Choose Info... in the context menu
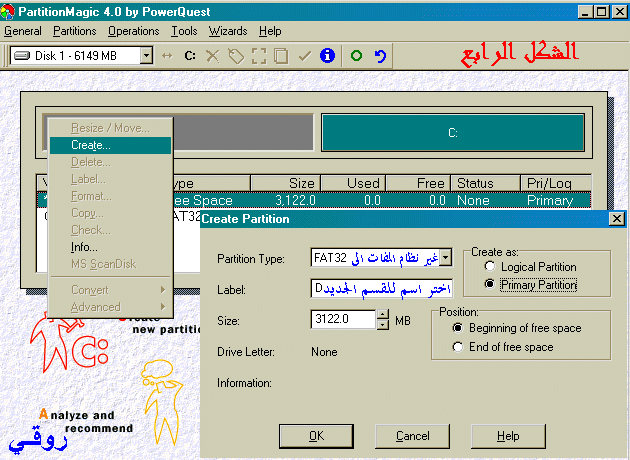Viewport: 630px width, 460px height. coord(110,247)
